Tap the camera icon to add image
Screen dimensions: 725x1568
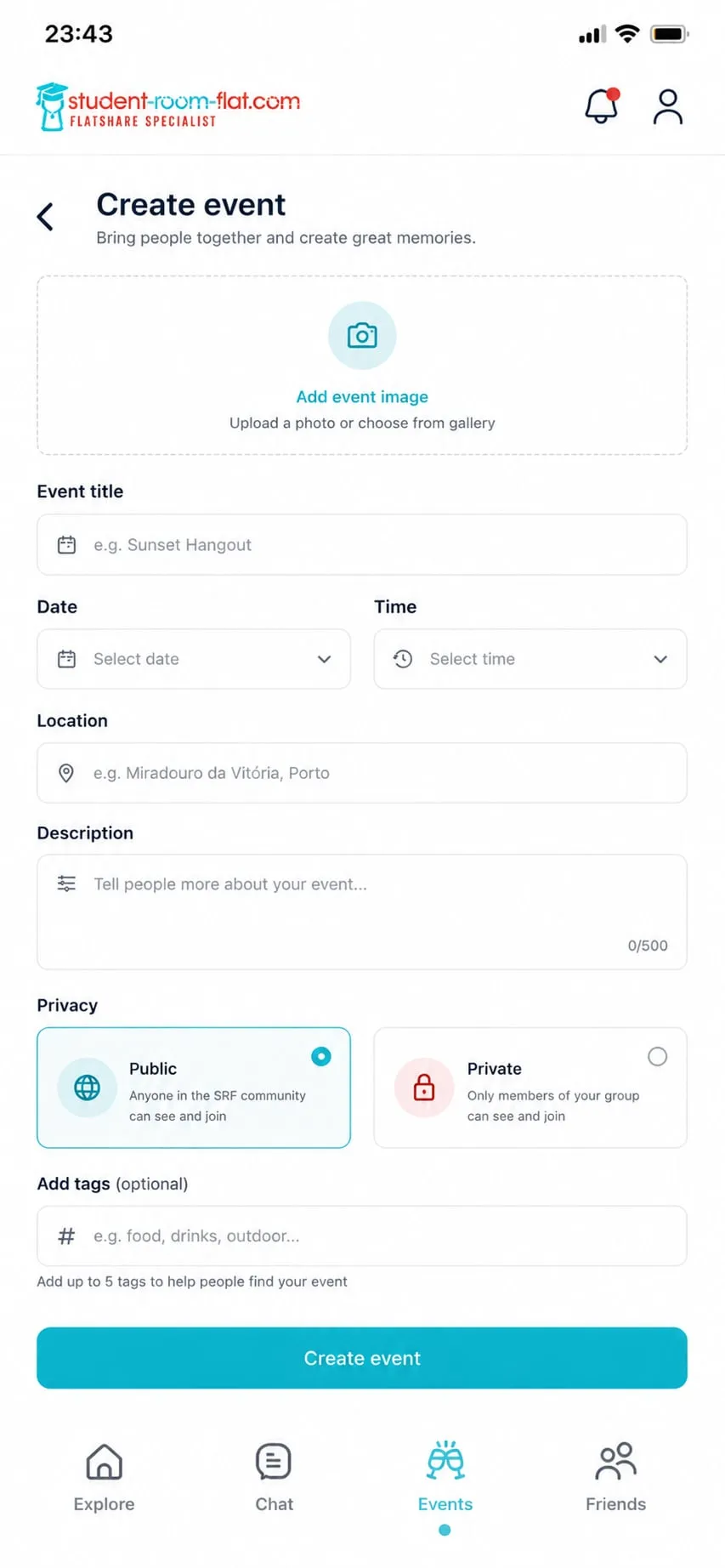pyautogui.click(x=362, y=336)
